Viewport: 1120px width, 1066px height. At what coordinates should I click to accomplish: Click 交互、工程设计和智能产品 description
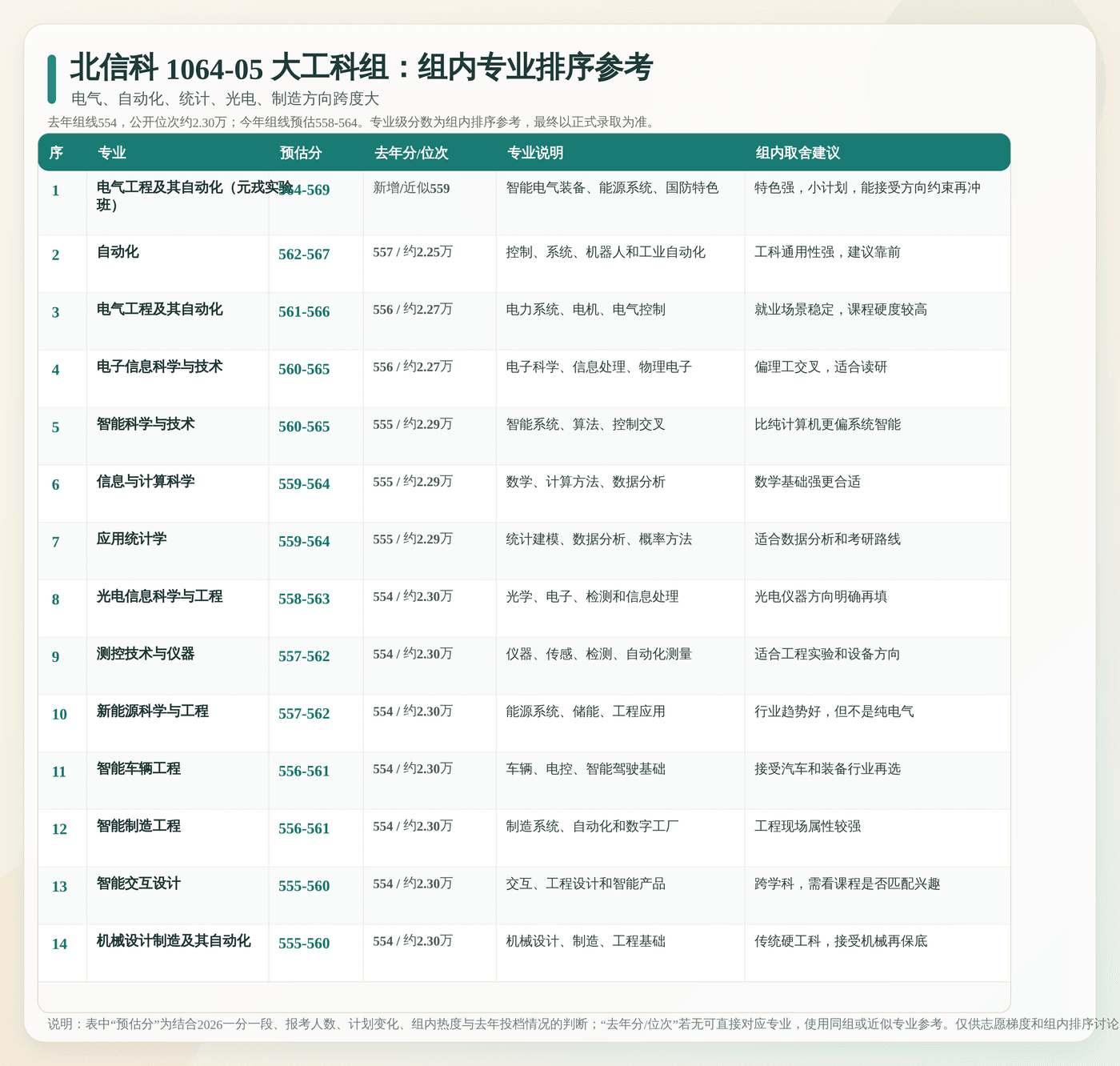point(586,885)
